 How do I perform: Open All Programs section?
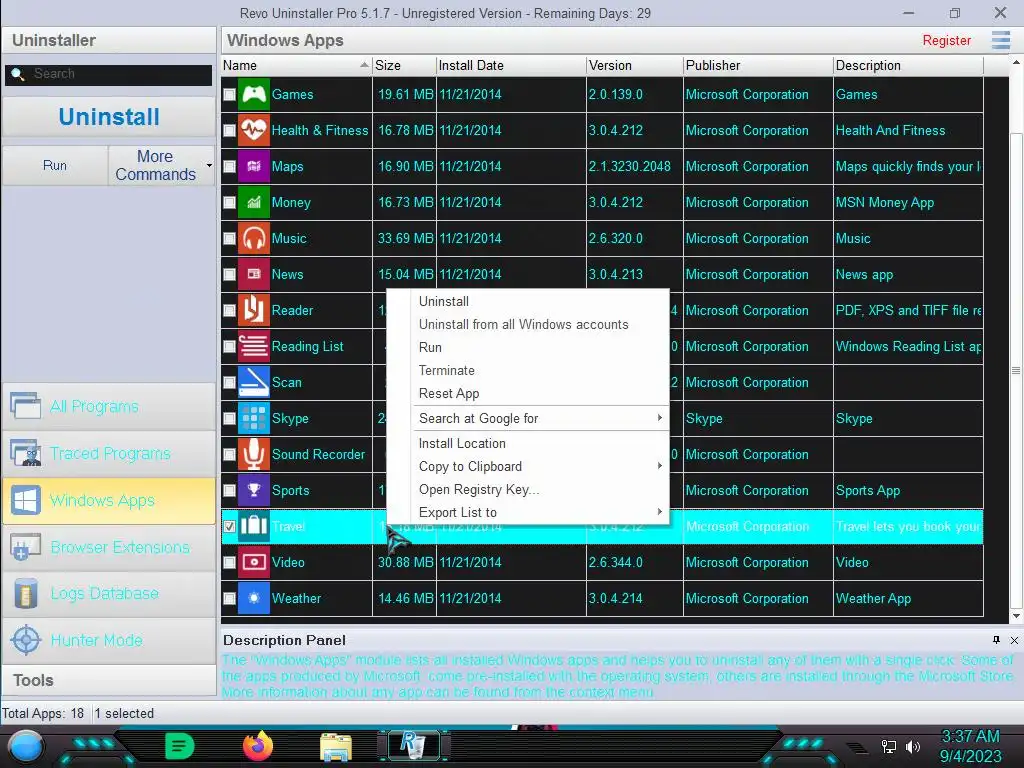(x=108, y=407)
